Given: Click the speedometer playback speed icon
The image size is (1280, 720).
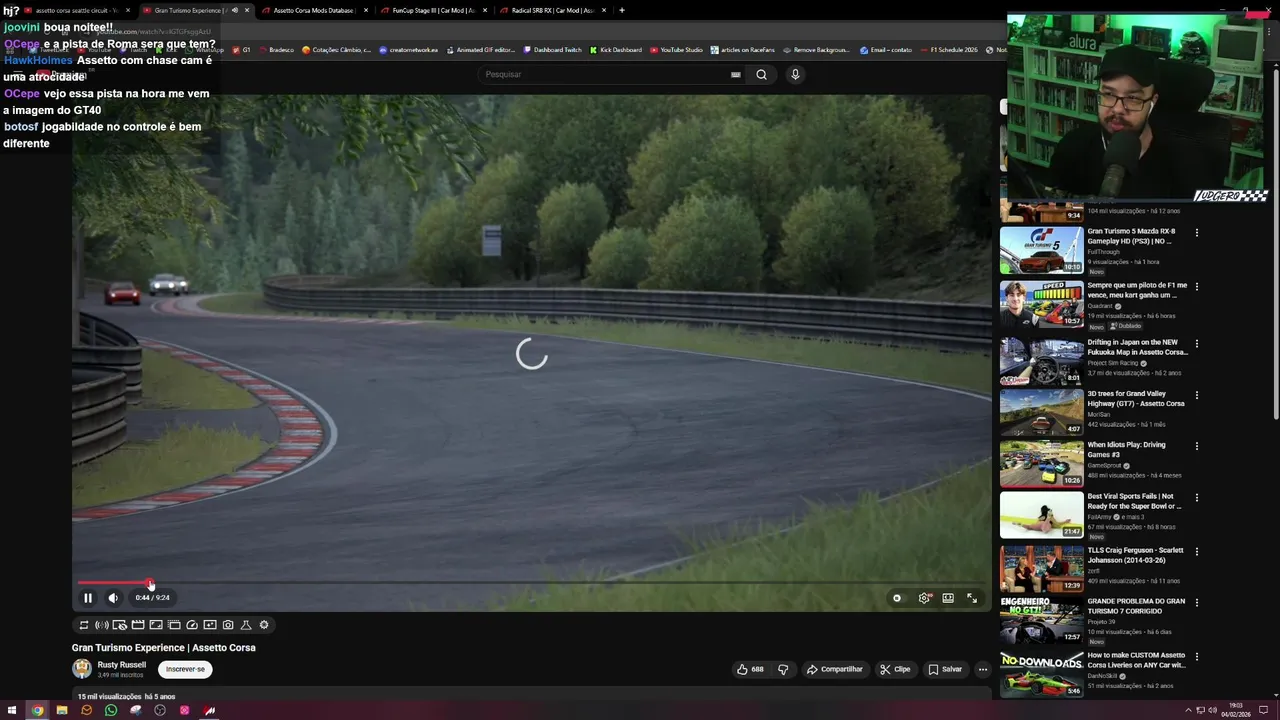Looking at the screenshot, I should (x=192, y=625).
